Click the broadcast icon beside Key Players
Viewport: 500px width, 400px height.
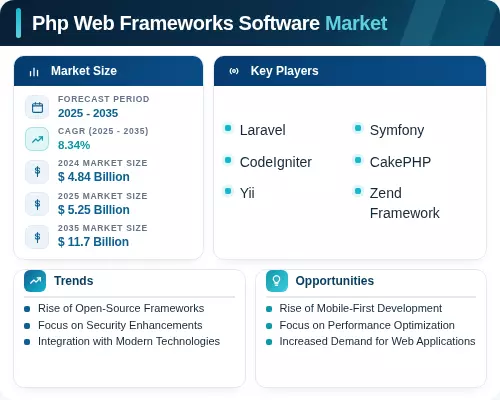point(234,71)
